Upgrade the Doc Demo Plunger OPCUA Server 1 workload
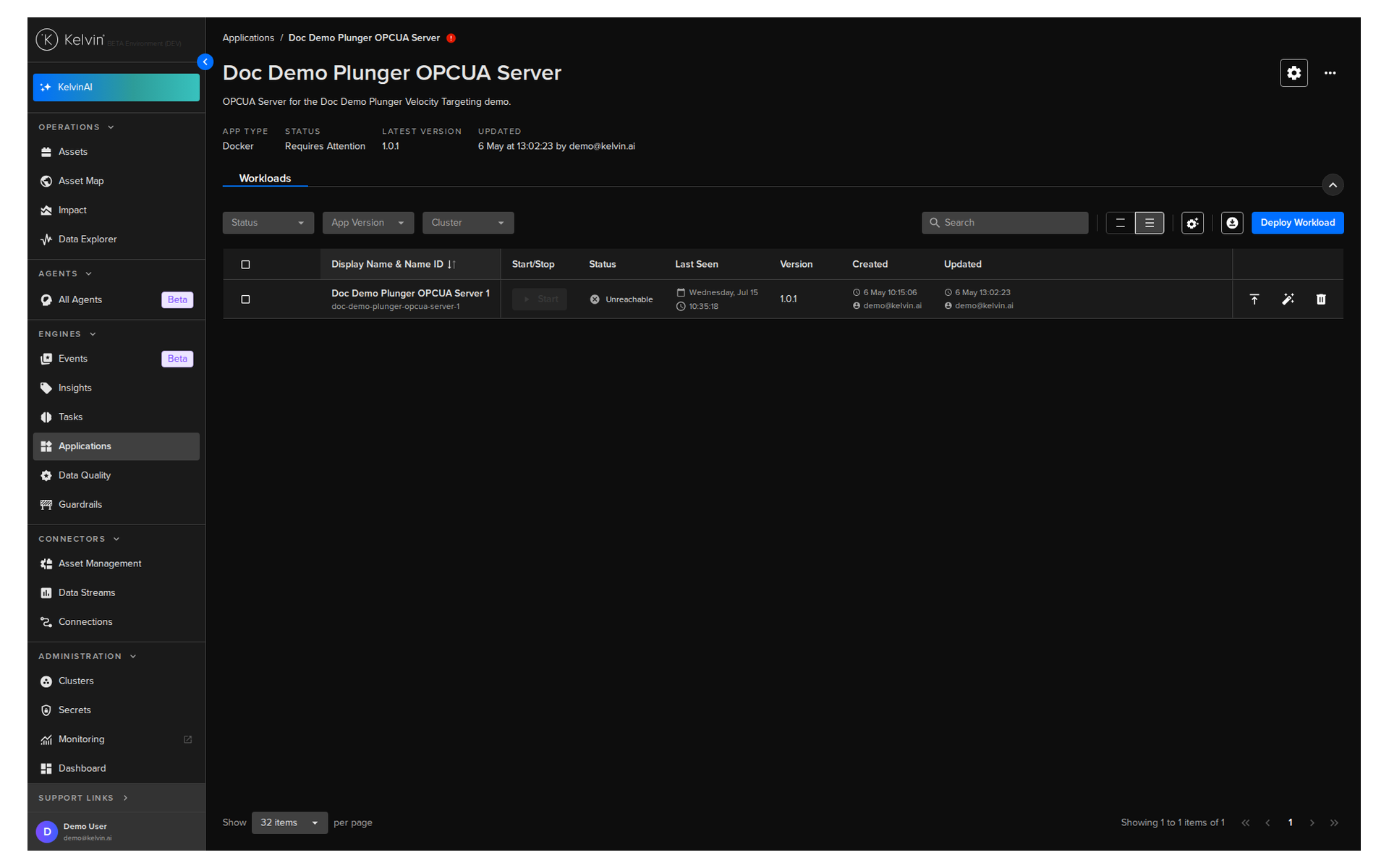The width and height of the screenshot is (1389, 868). (1254, 299)
